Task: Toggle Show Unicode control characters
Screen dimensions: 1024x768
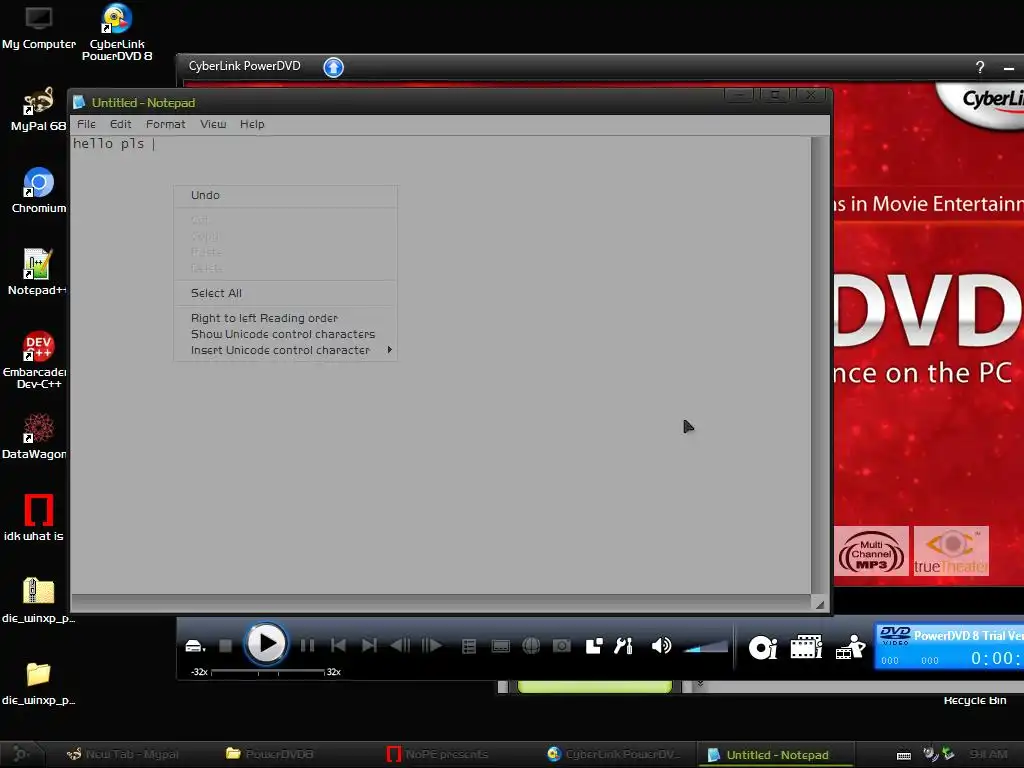Action: coord(285,334)
